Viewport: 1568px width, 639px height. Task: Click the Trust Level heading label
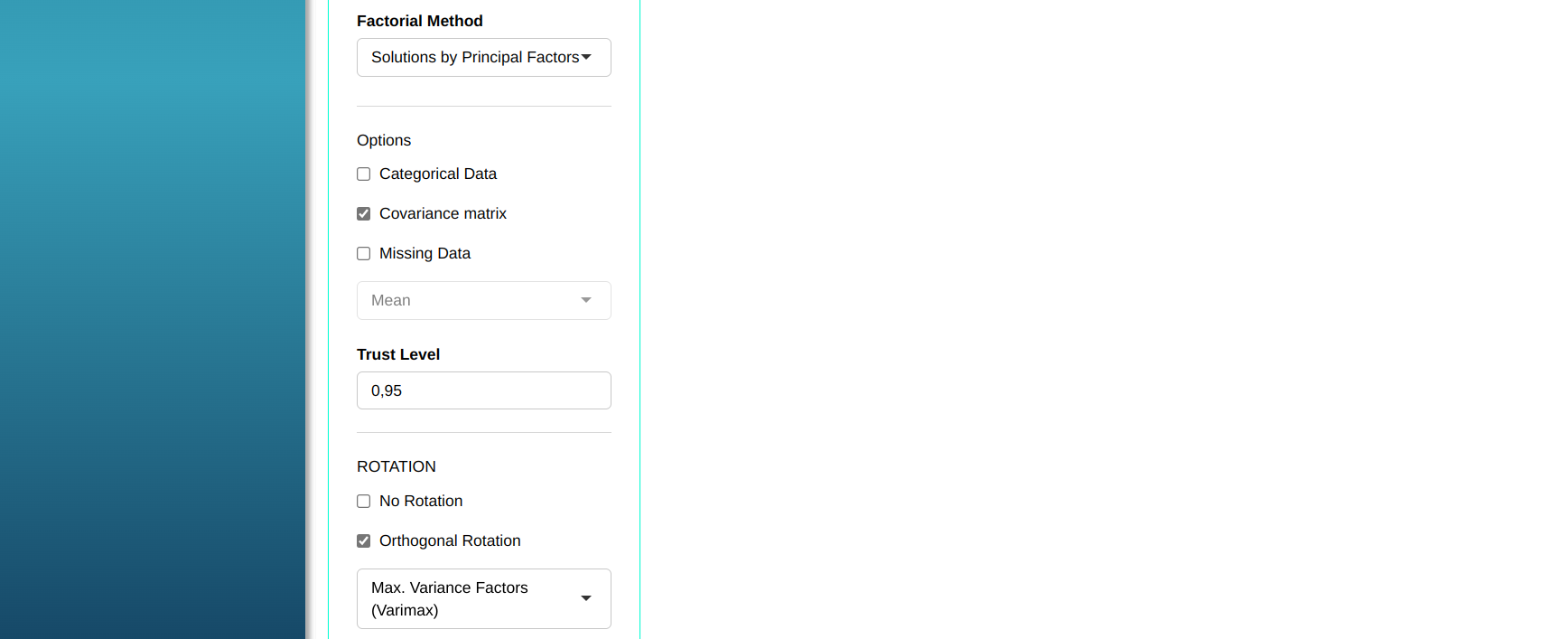398,354
